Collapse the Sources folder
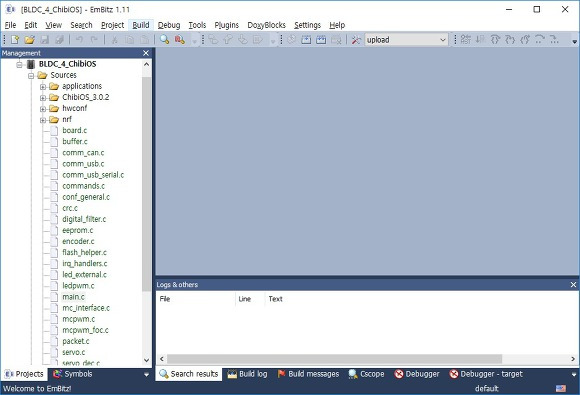Viewport: 580px width, 395px height. coord(31,75)
